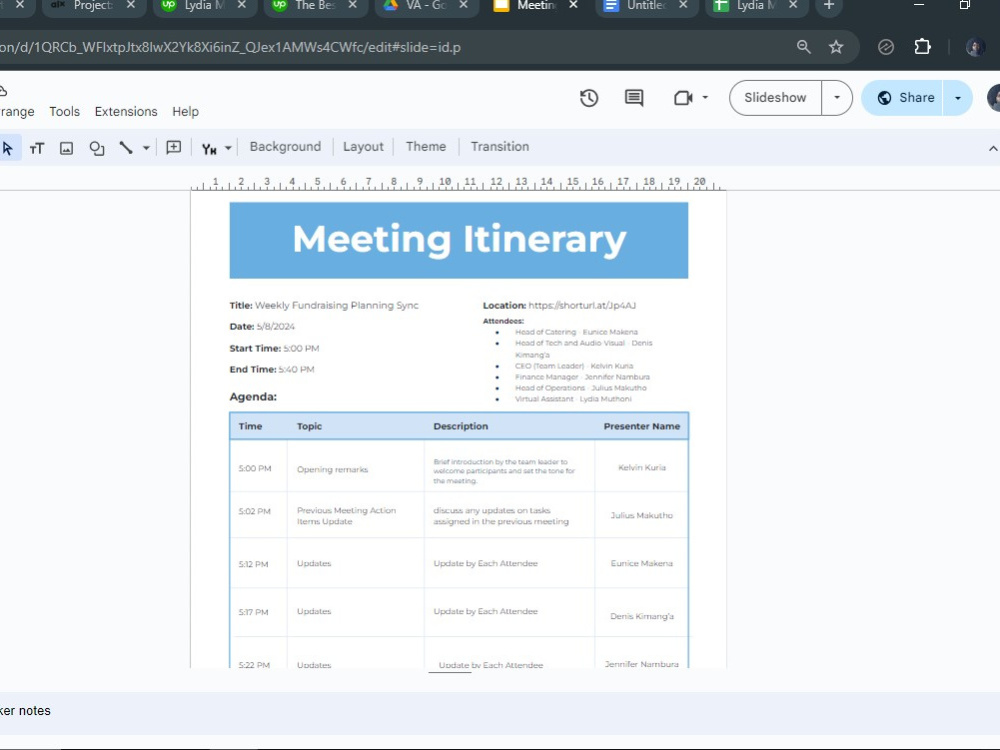Open the Extensions menu
This screenshot has height=750, width=1000.
point(126,112)
